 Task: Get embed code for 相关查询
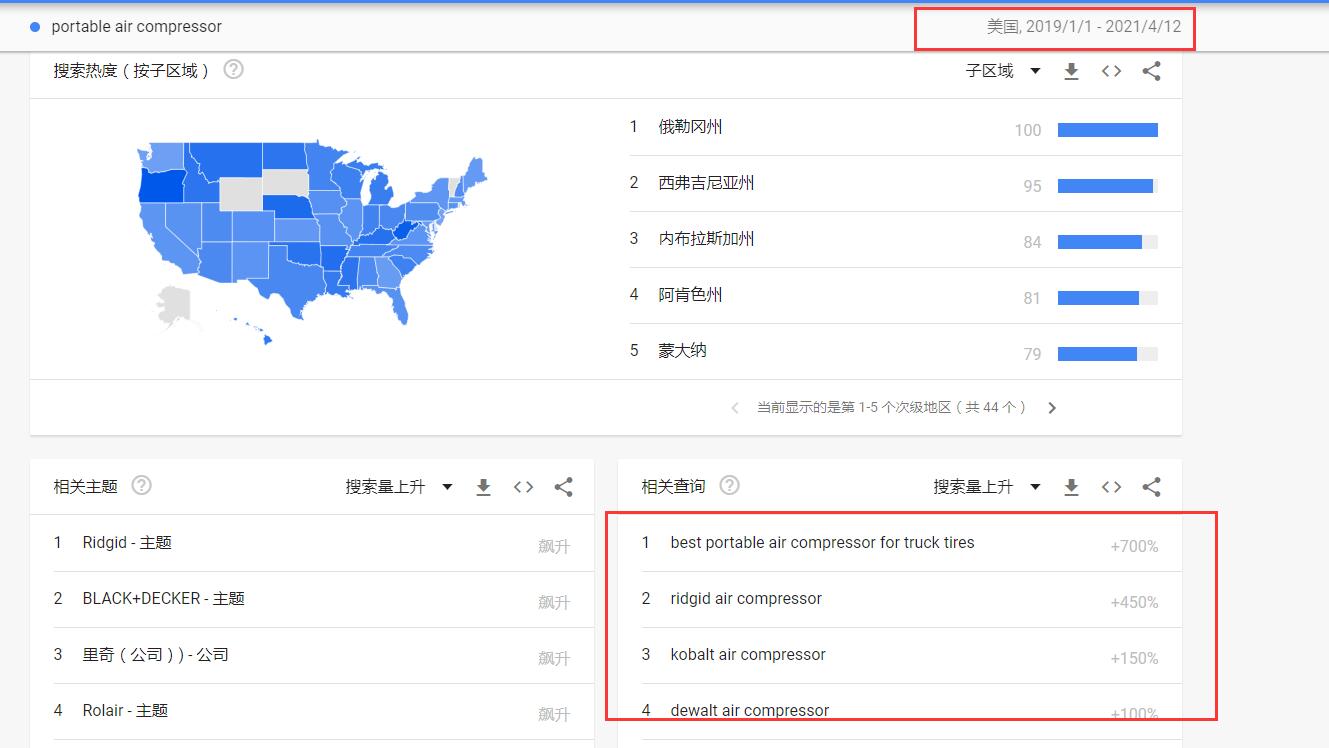[1111, 487]
